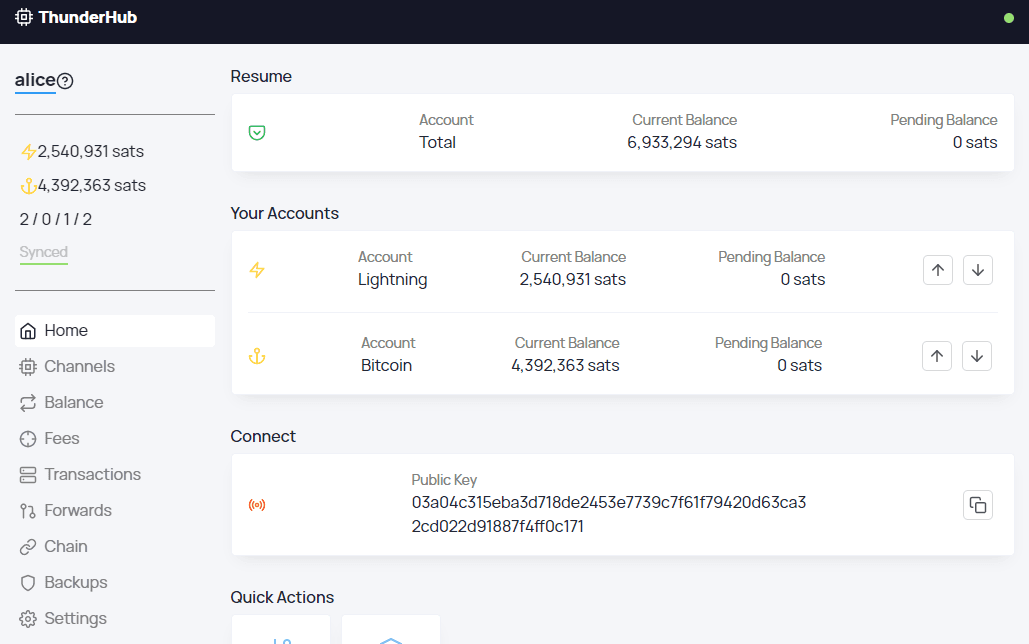This screenshot has width=1029, height=644.
Task: Open the Backups page
Action: pos(75,583)
